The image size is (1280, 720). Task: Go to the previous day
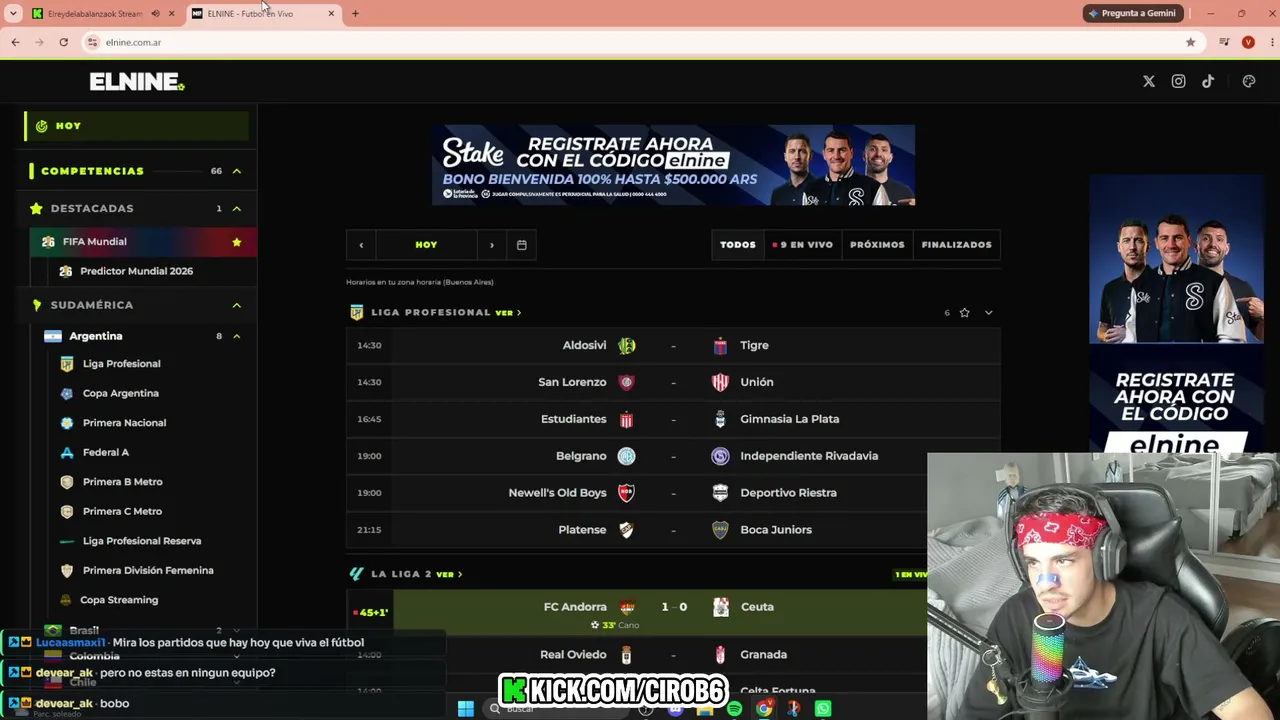click(x=361, y=245)
